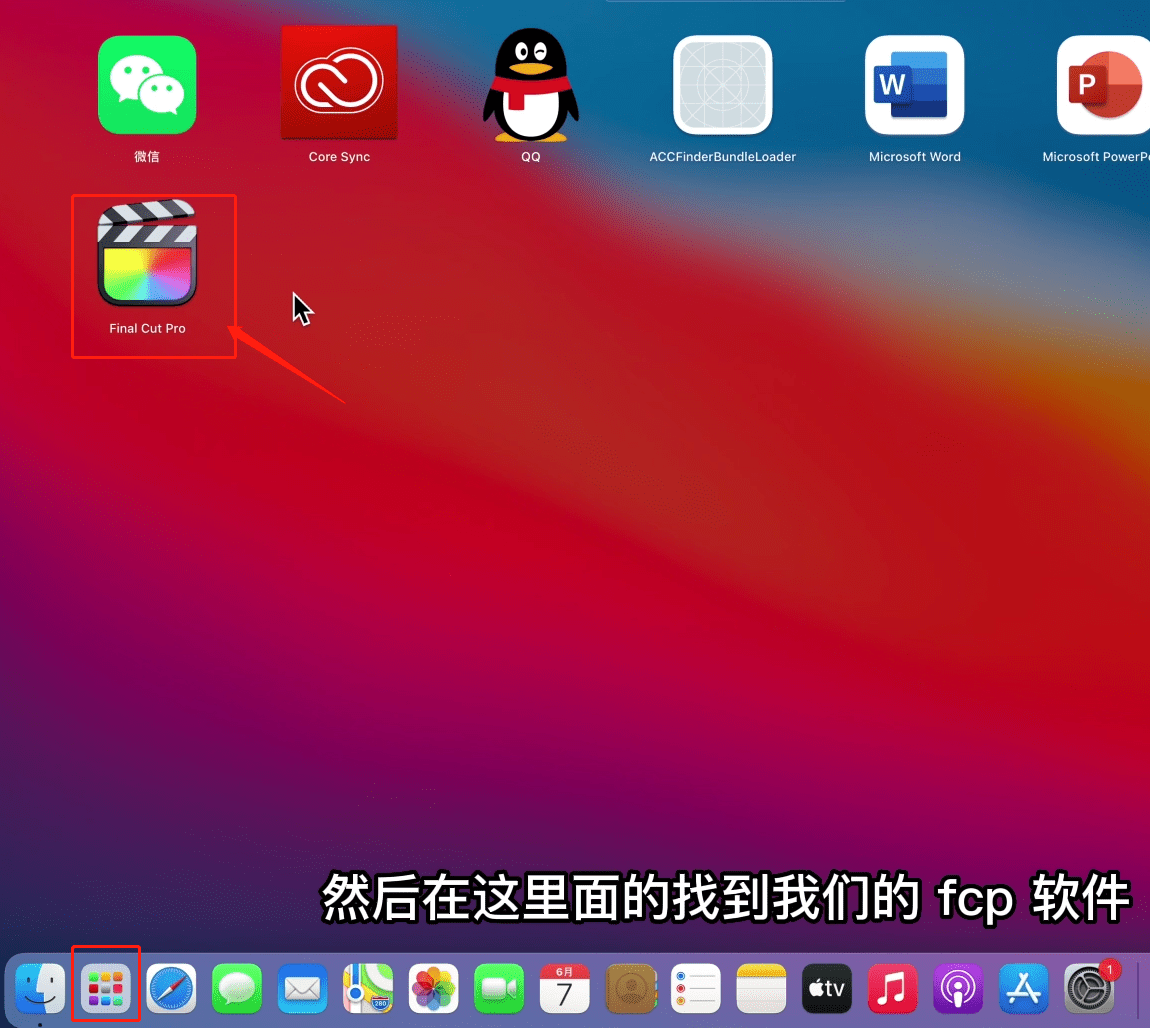Click the 'ACCFinderBundleLoader' label text

pos(722,157)
